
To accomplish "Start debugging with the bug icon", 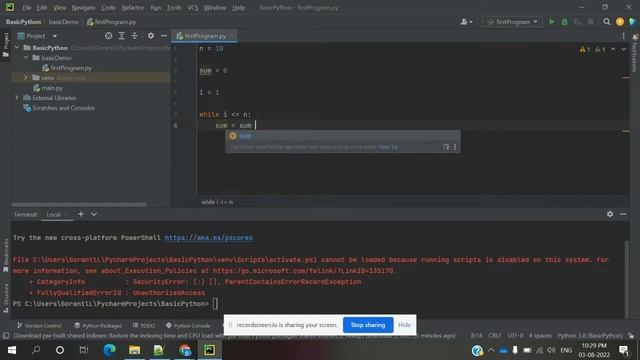I will point(564,22).
